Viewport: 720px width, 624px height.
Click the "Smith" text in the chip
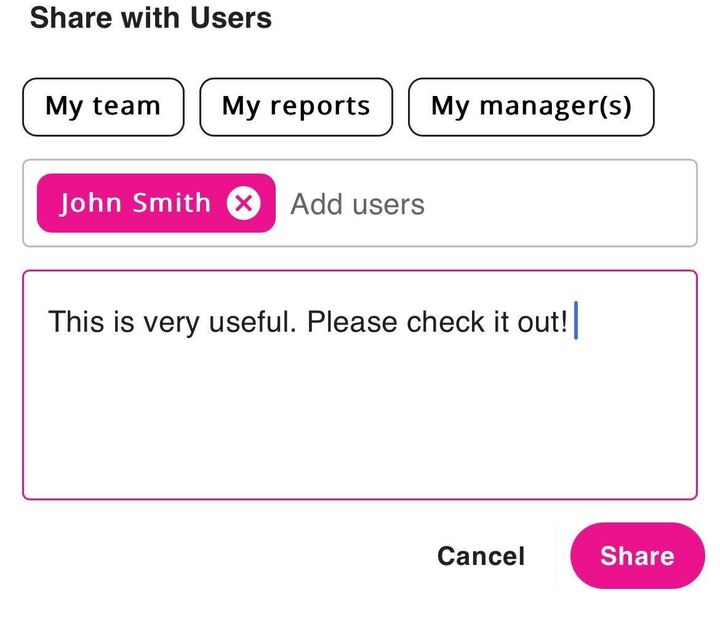click(x=171, y=203)
